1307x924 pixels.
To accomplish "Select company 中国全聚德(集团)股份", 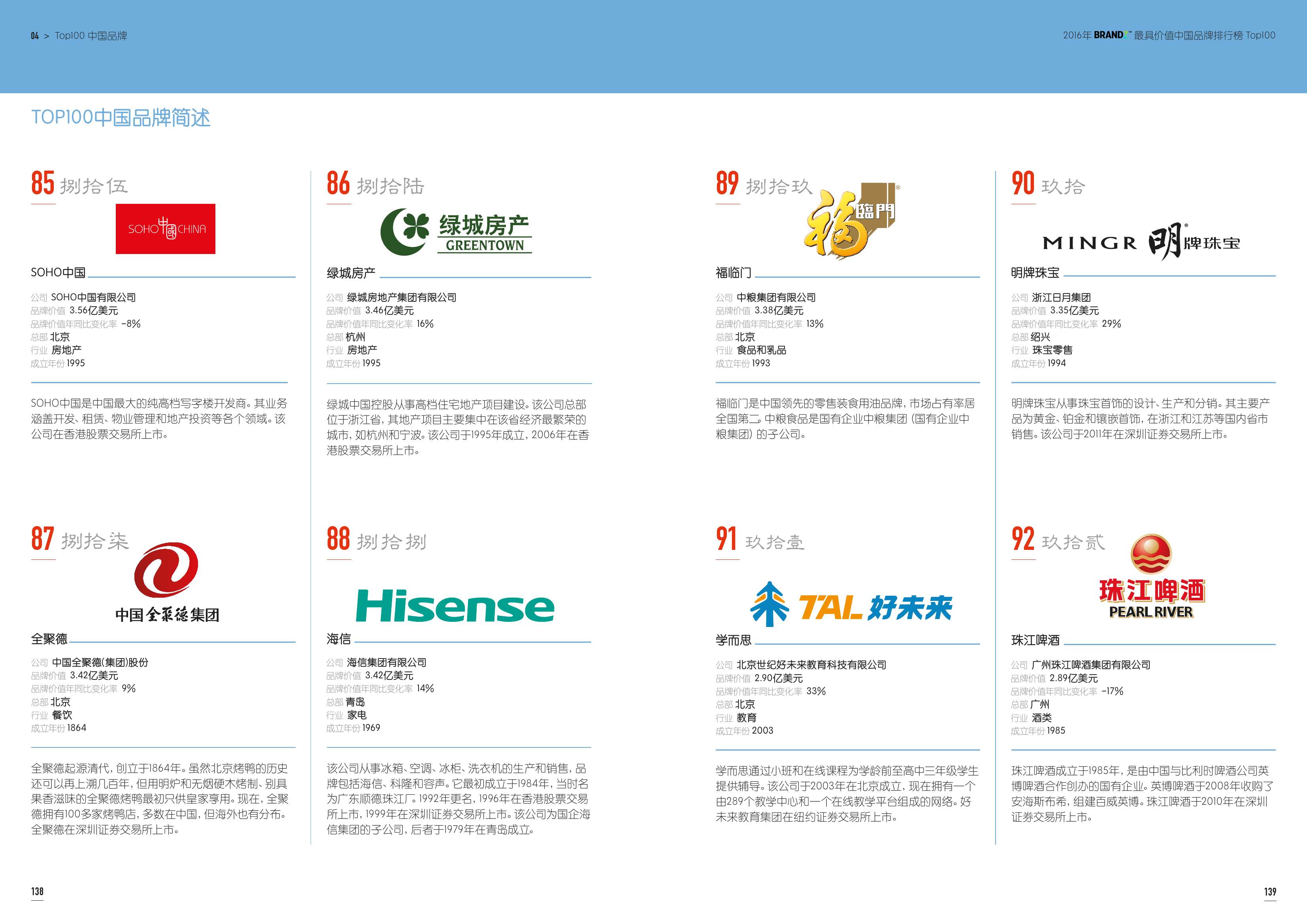I will (x=100, y=662).
